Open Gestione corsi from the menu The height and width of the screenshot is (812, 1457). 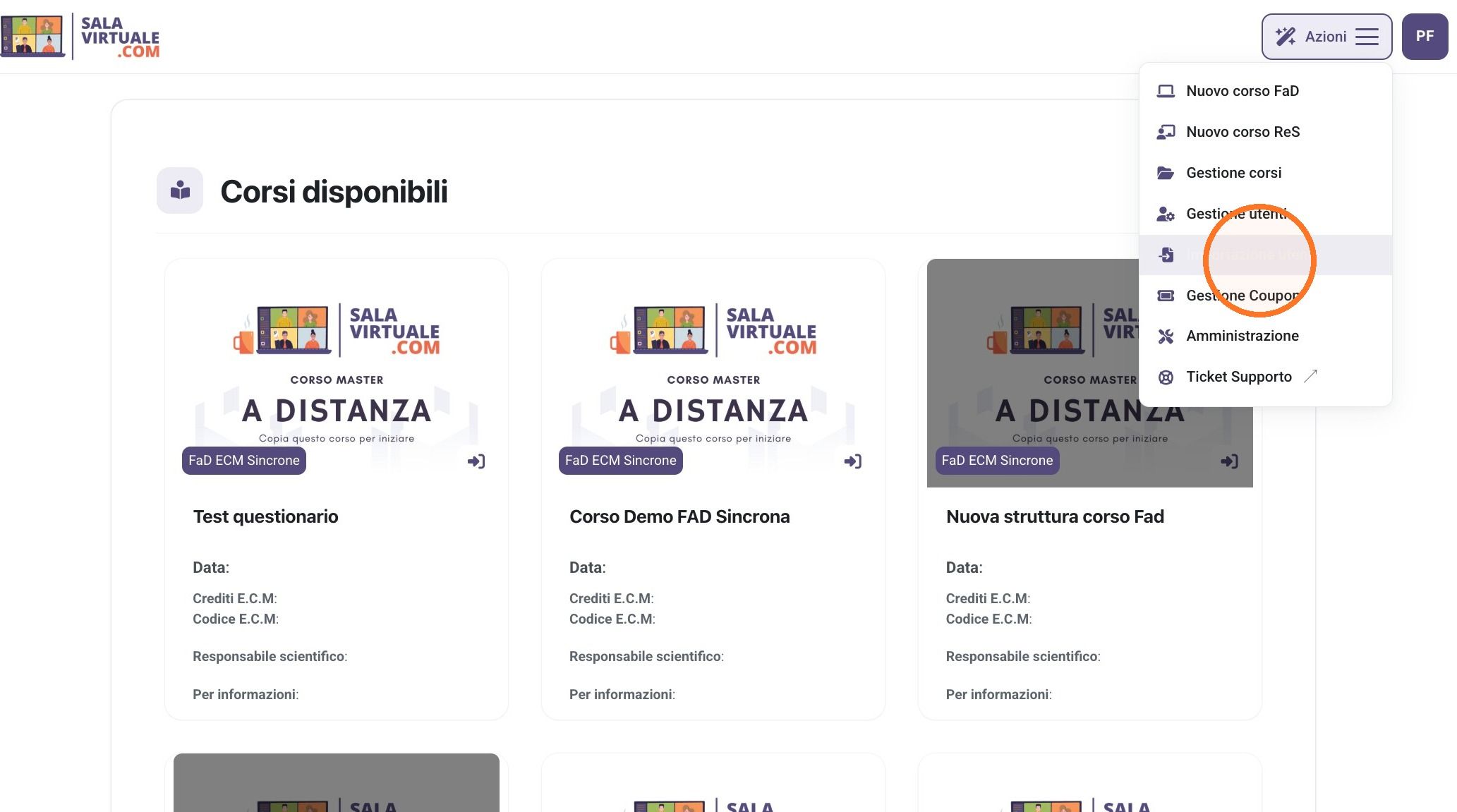click(1265, 173)
